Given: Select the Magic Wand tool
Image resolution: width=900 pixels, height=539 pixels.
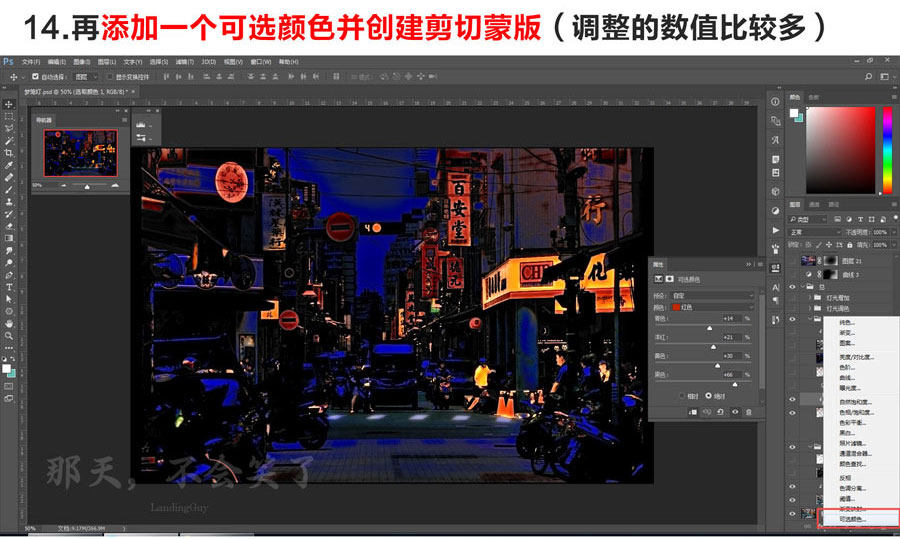Looking at the screenshot, I should point(9,141).
